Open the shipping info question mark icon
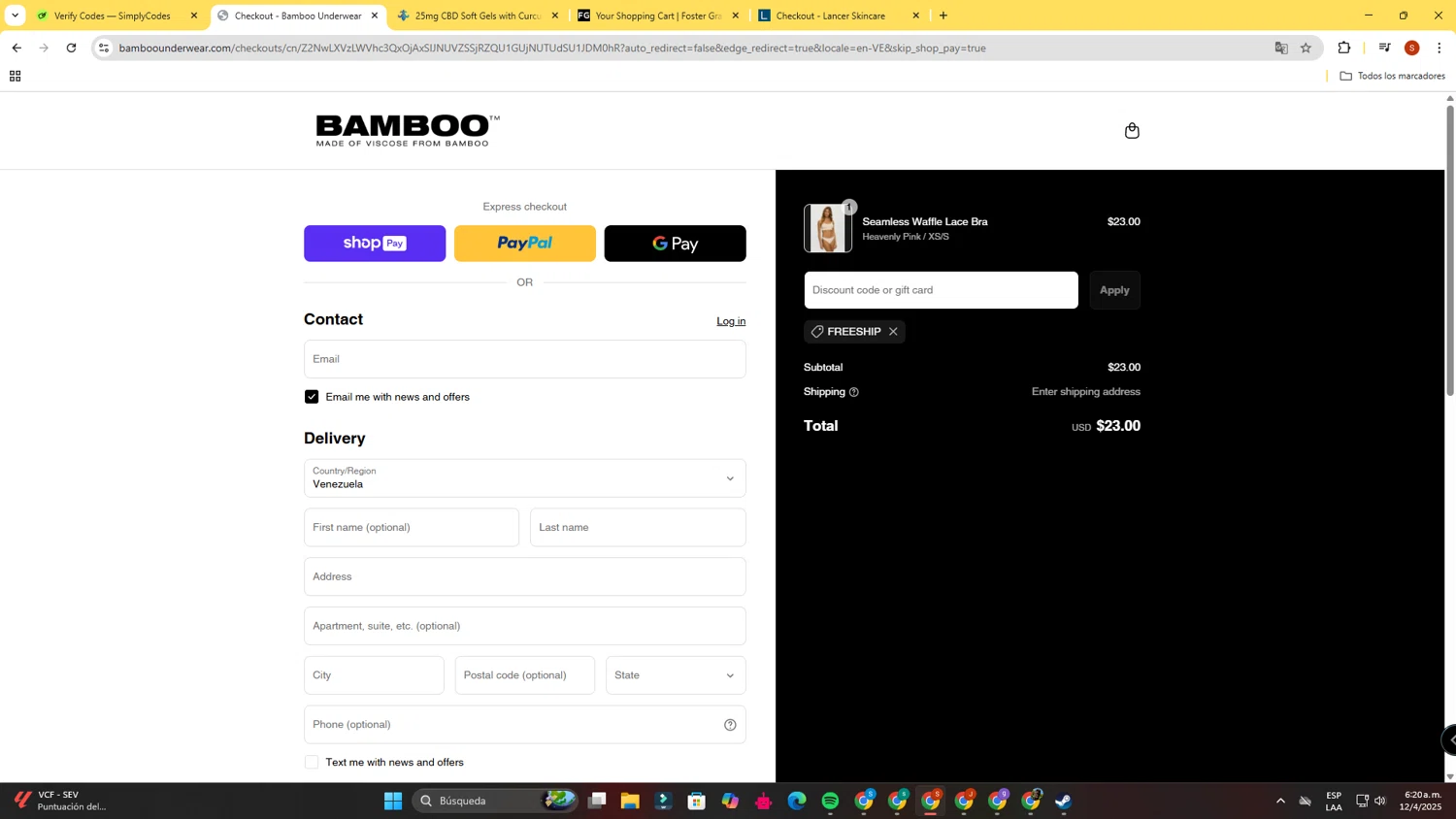The image size is (1456, 819). click(854, 392)
